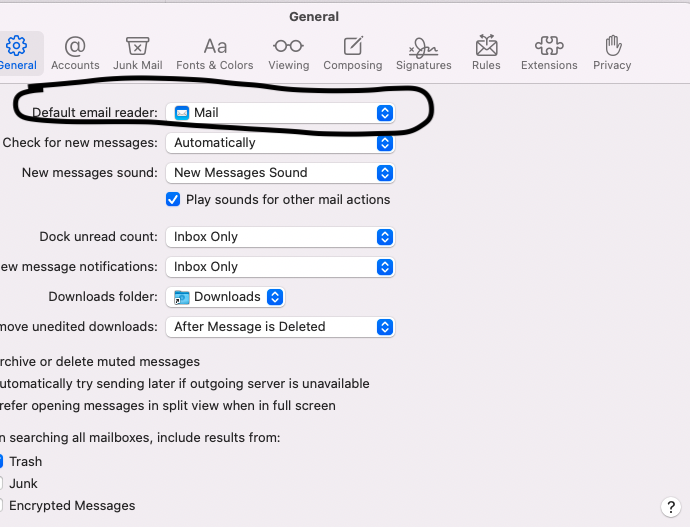
Task: Click the Encrypted Messages label
Action: coord(72,505)
